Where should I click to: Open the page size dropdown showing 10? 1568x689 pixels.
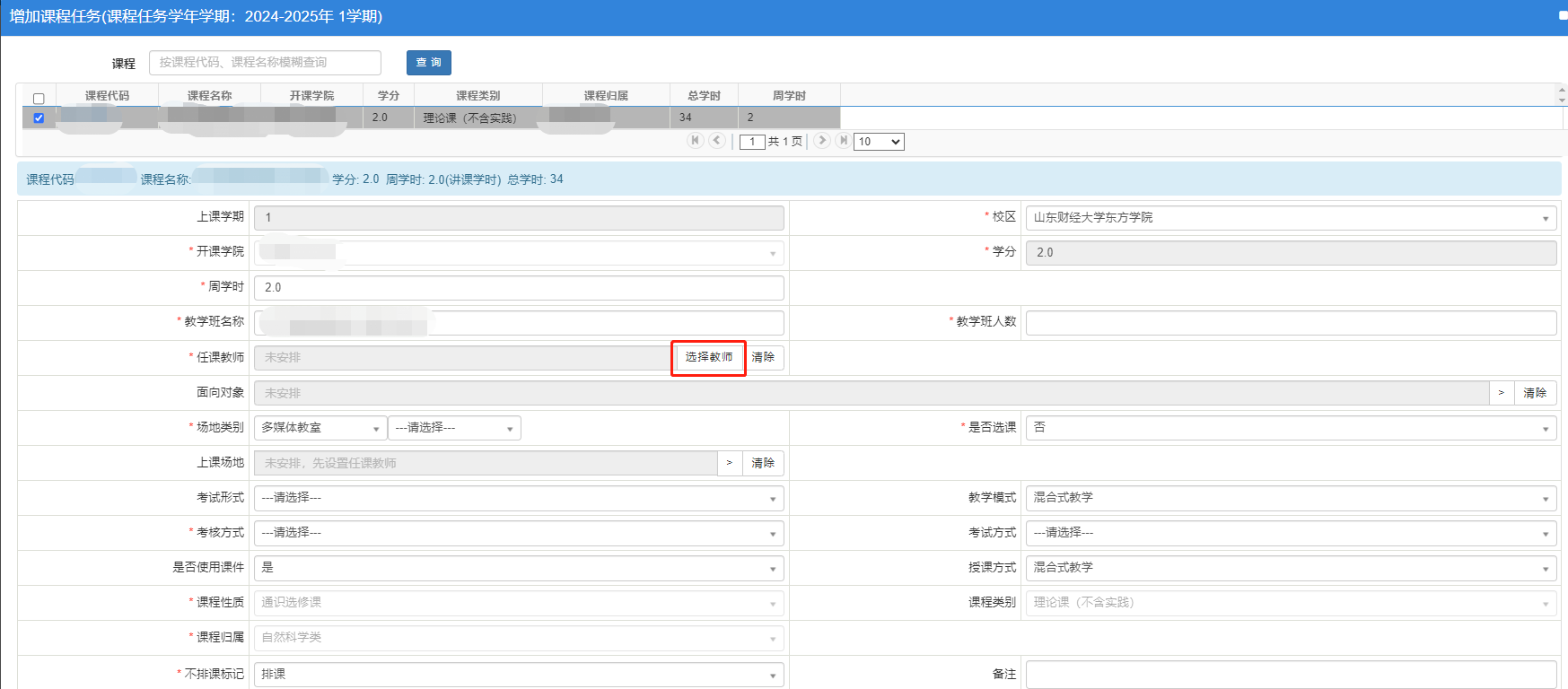click(878, 142)
